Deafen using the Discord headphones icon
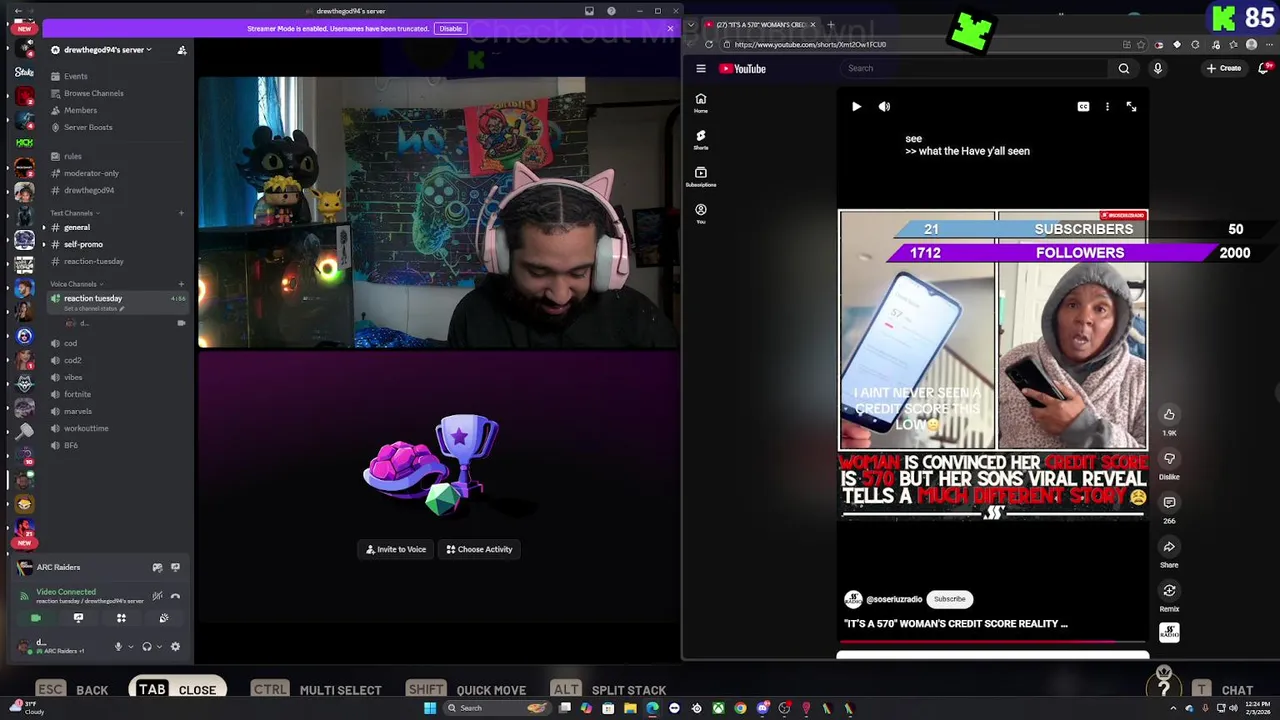This screenshot has height=720, width=1280. pos(147,647)
